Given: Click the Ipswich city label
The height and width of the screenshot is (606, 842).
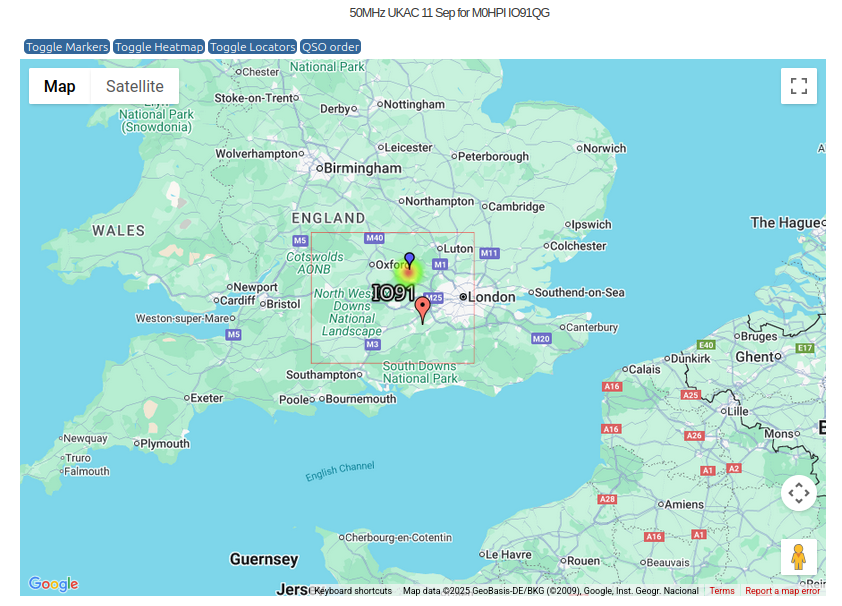Looking at the screenshot, I should point(591,225).
